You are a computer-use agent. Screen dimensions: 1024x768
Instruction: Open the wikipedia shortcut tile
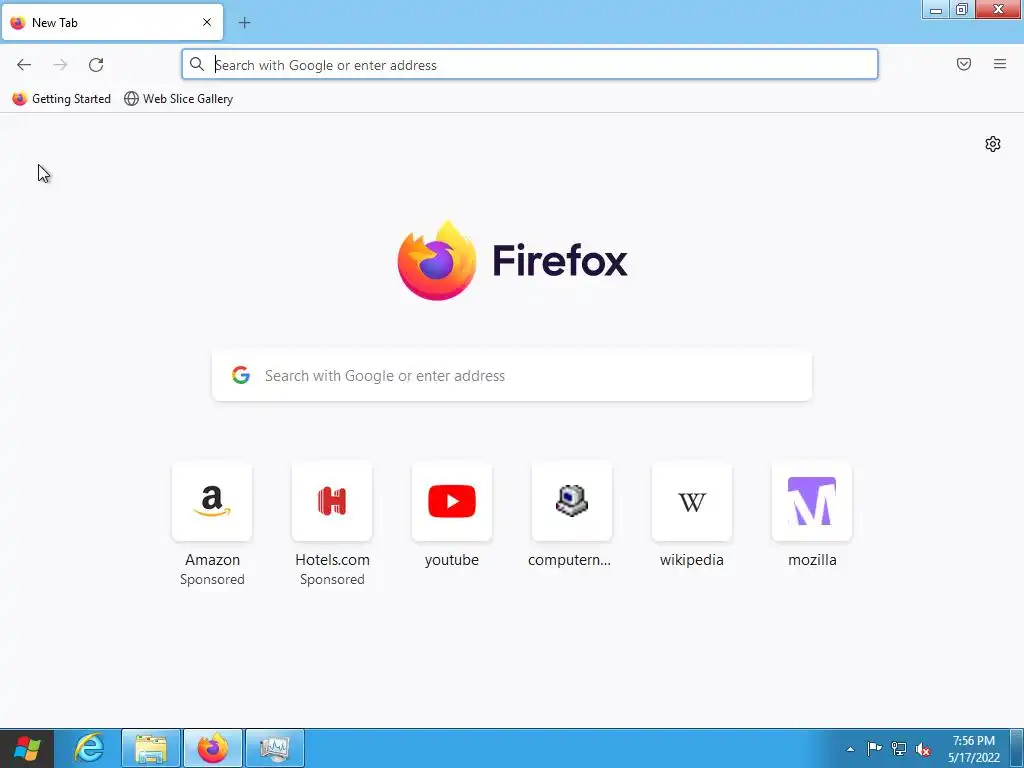click(x=692, y=502)
